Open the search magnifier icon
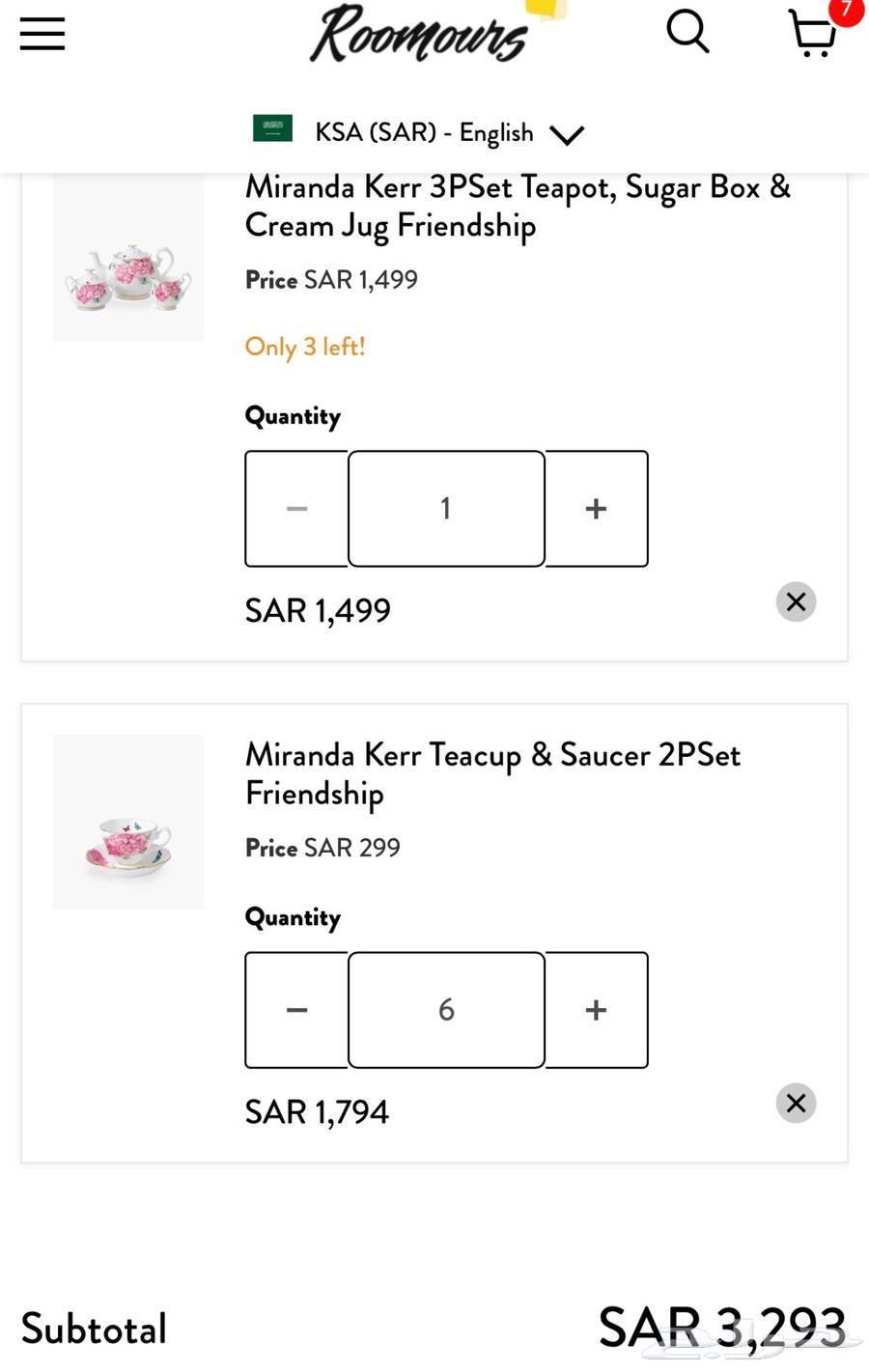Viewport: 869px width, 1372px height. 687,32
